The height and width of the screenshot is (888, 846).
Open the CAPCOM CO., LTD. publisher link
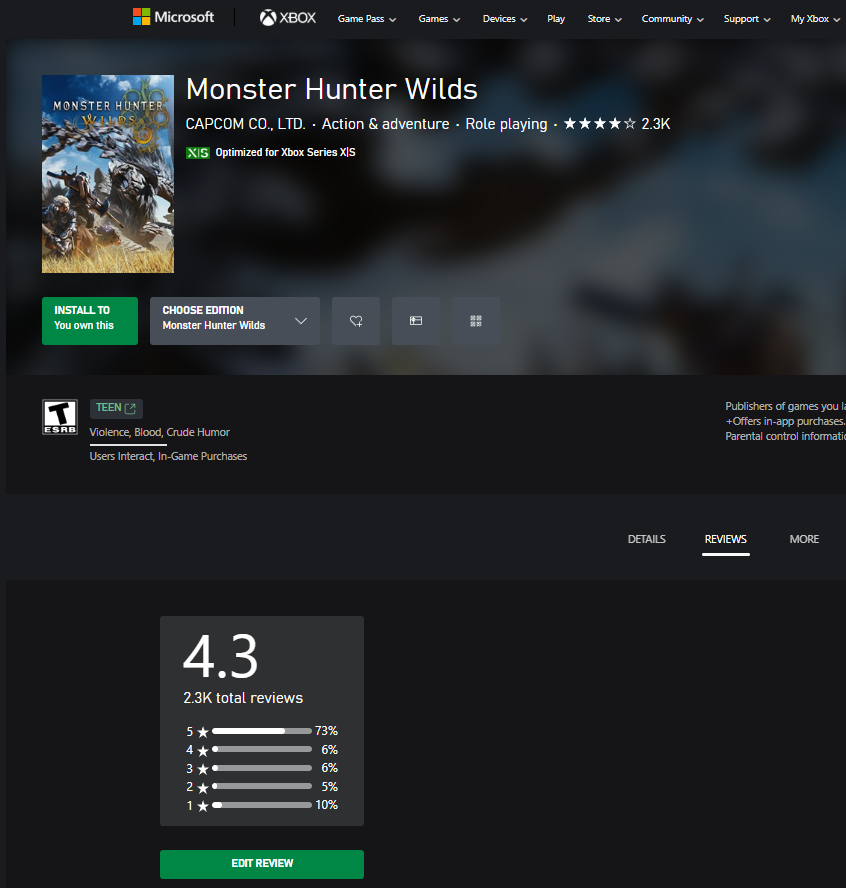click(x=245, y=123)
